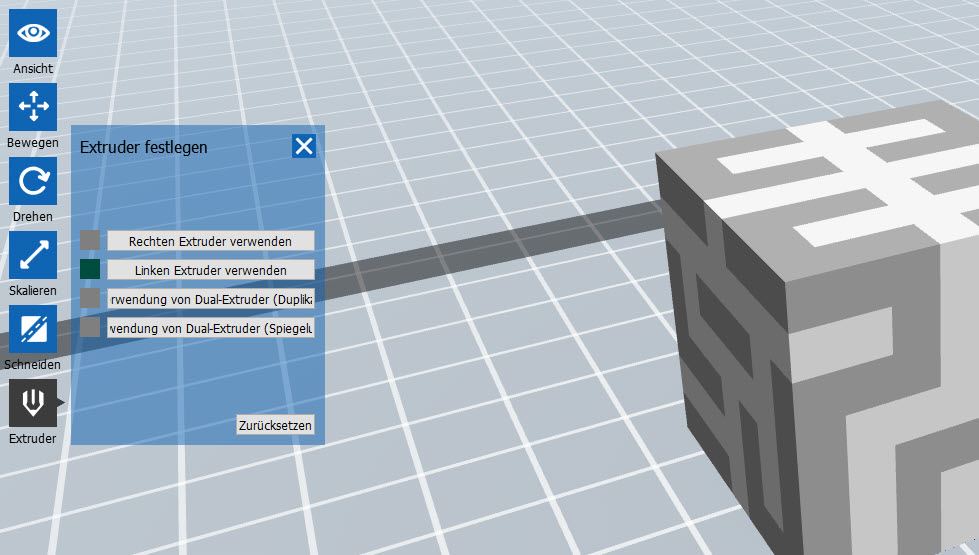The width and height of the screenshot is (979, 555).
Task: Select the Drehen rotate tool
Action: click(x=33, y=181)
